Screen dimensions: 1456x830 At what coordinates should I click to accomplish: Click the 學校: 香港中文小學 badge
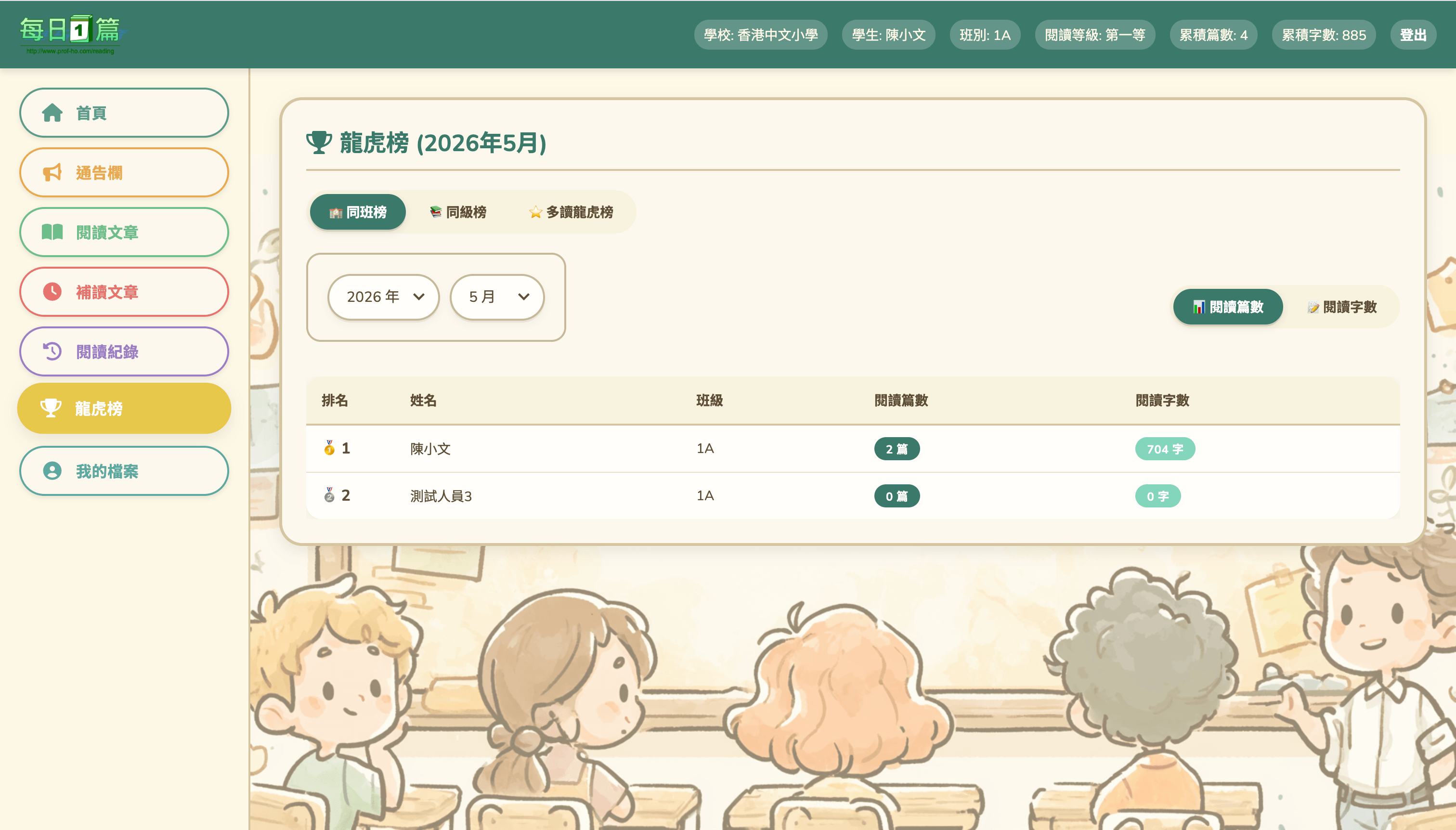tap(760, 35)
